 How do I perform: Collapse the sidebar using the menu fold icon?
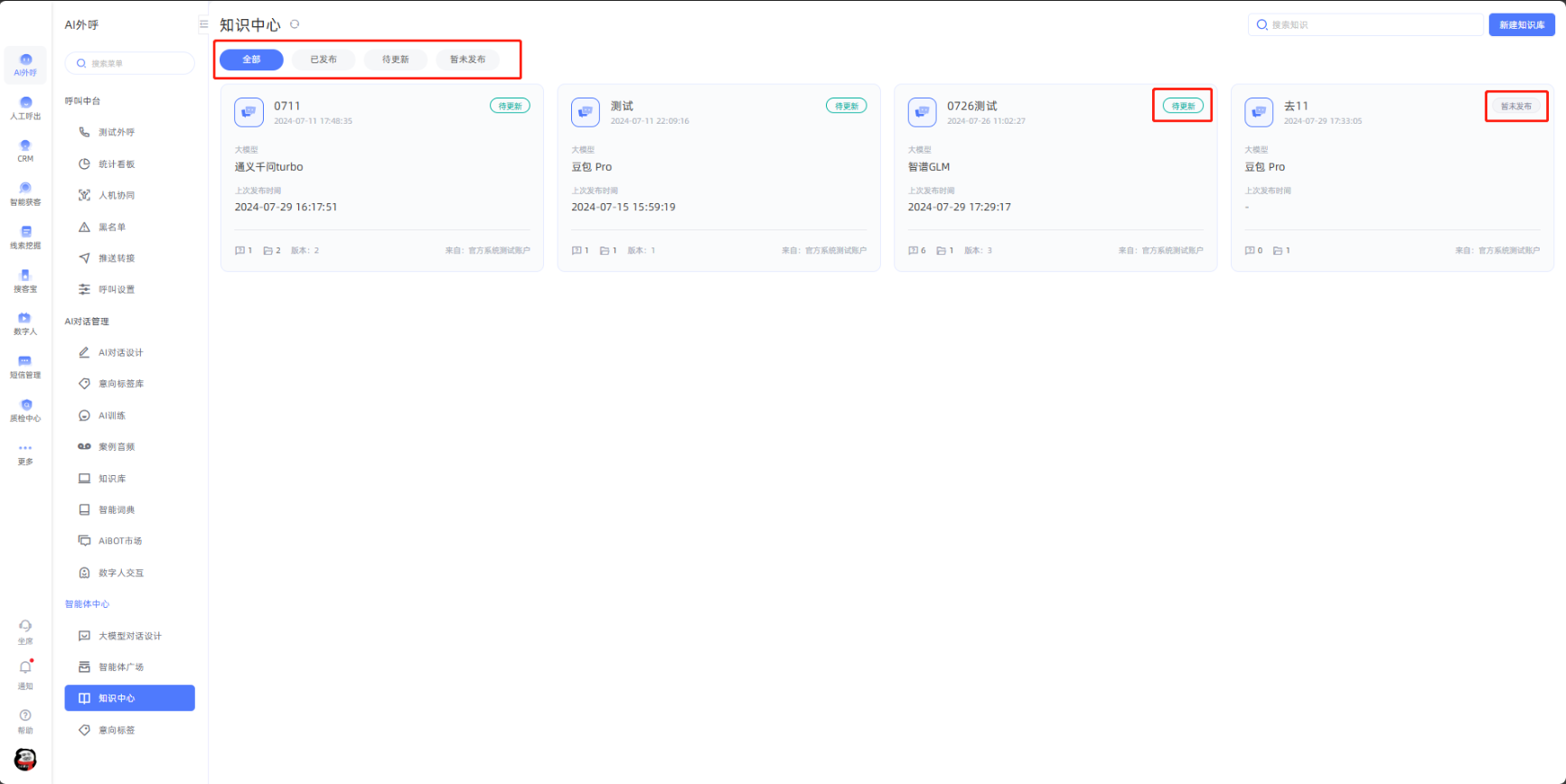pyautogui.click(x=203, y=24)
